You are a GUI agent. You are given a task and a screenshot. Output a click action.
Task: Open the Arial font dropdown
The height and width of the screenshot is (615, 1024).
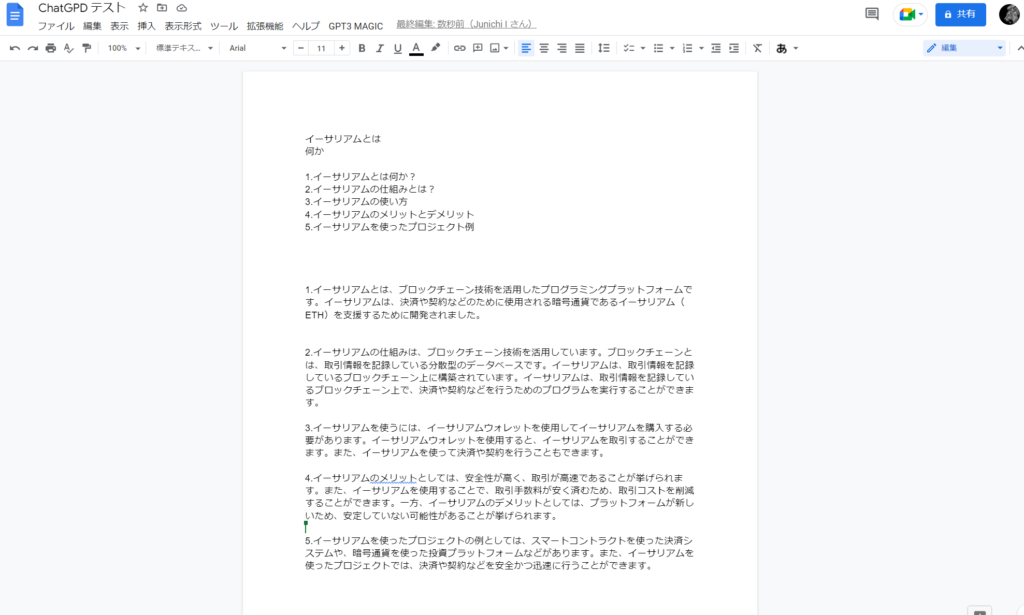257,48
